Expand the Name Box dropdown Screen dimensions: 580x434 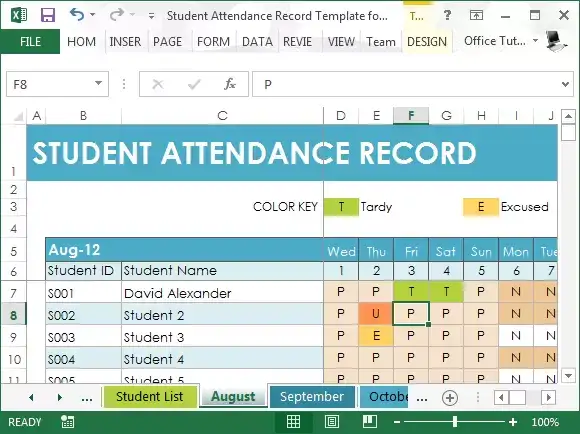pos(98,83)
